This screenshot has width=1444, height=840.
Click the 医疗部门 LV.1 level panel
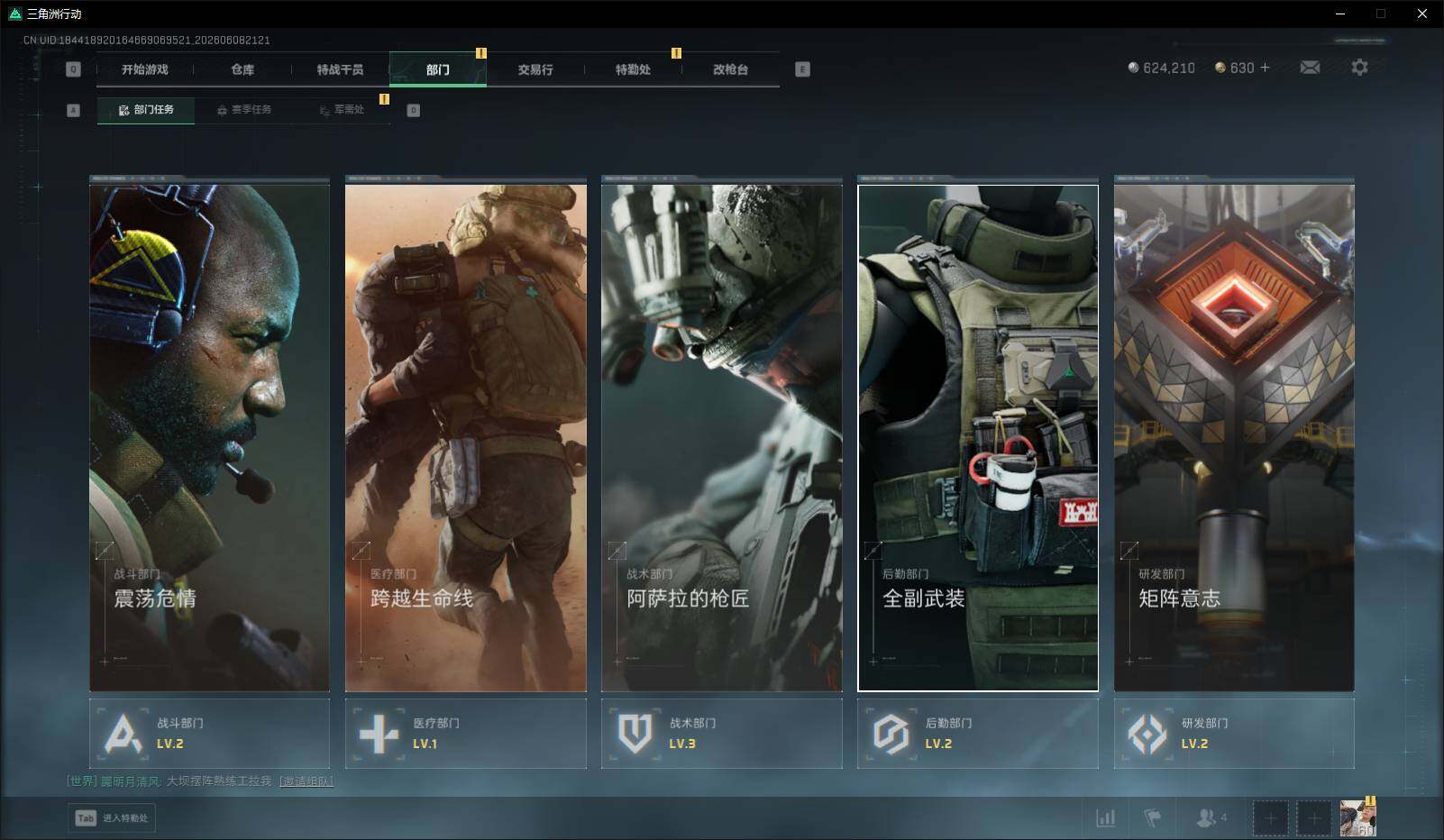click(x=466, y=734)
